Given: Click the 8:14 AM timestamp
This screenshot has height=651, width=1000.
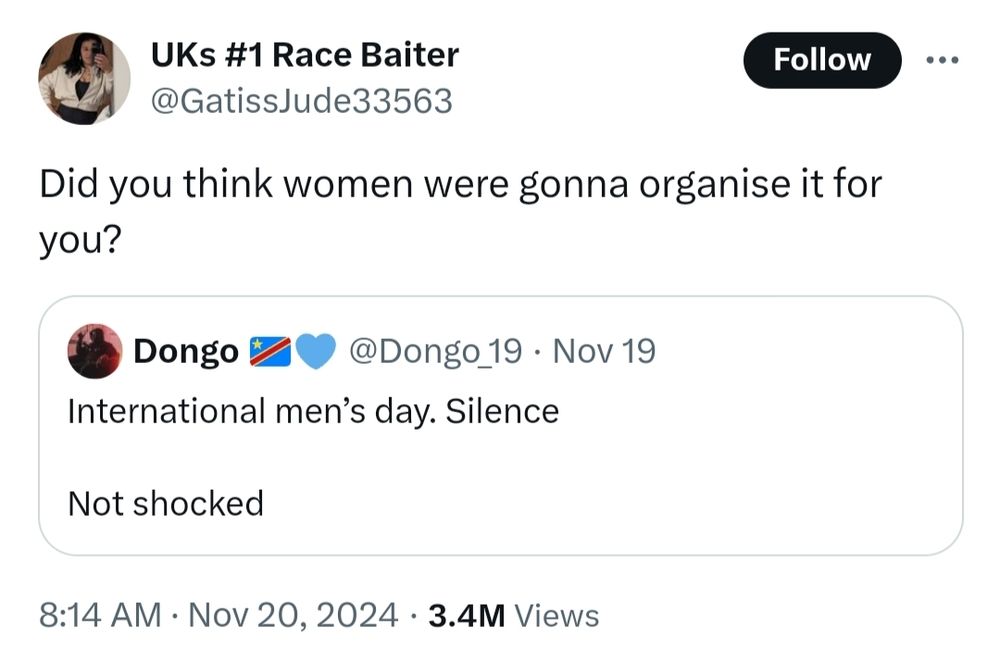Looking at the screenshot, I should coord(99,615).
